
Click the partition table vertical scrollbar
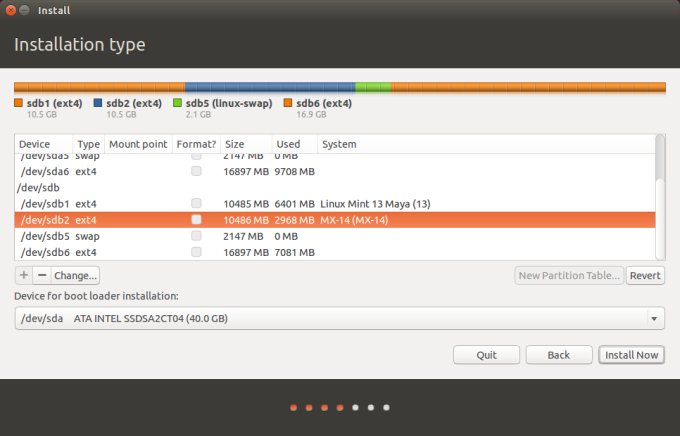pyautogui.click(x=659, y=200)
